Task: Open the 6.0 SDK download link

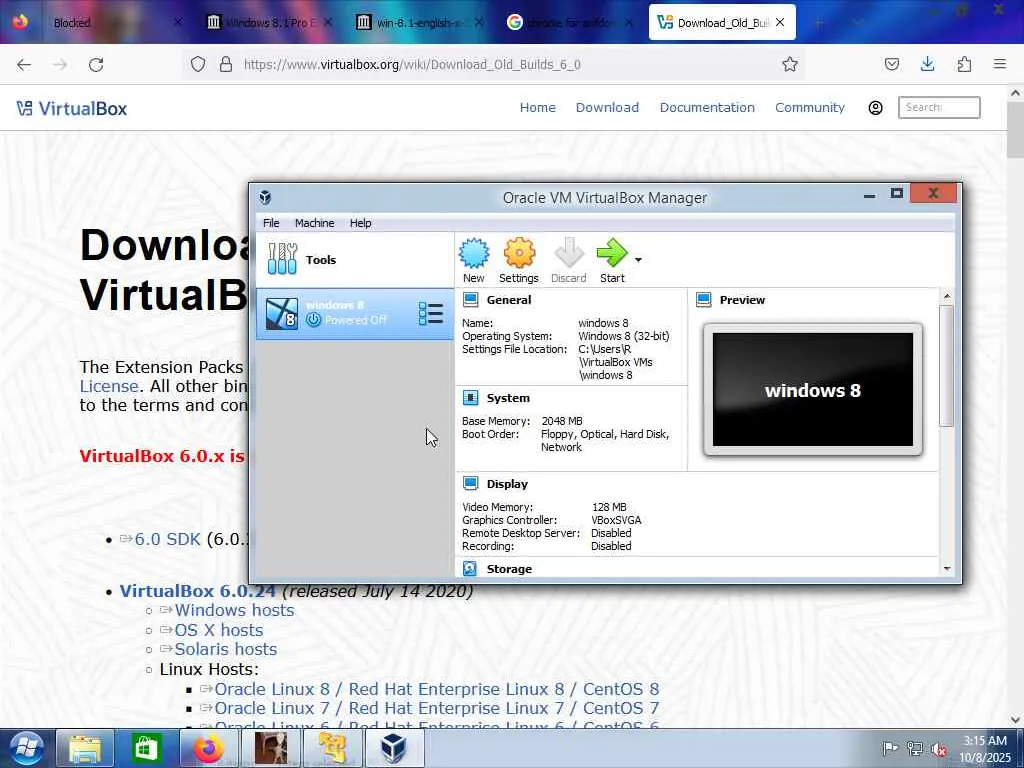Action: coord(167,539)
